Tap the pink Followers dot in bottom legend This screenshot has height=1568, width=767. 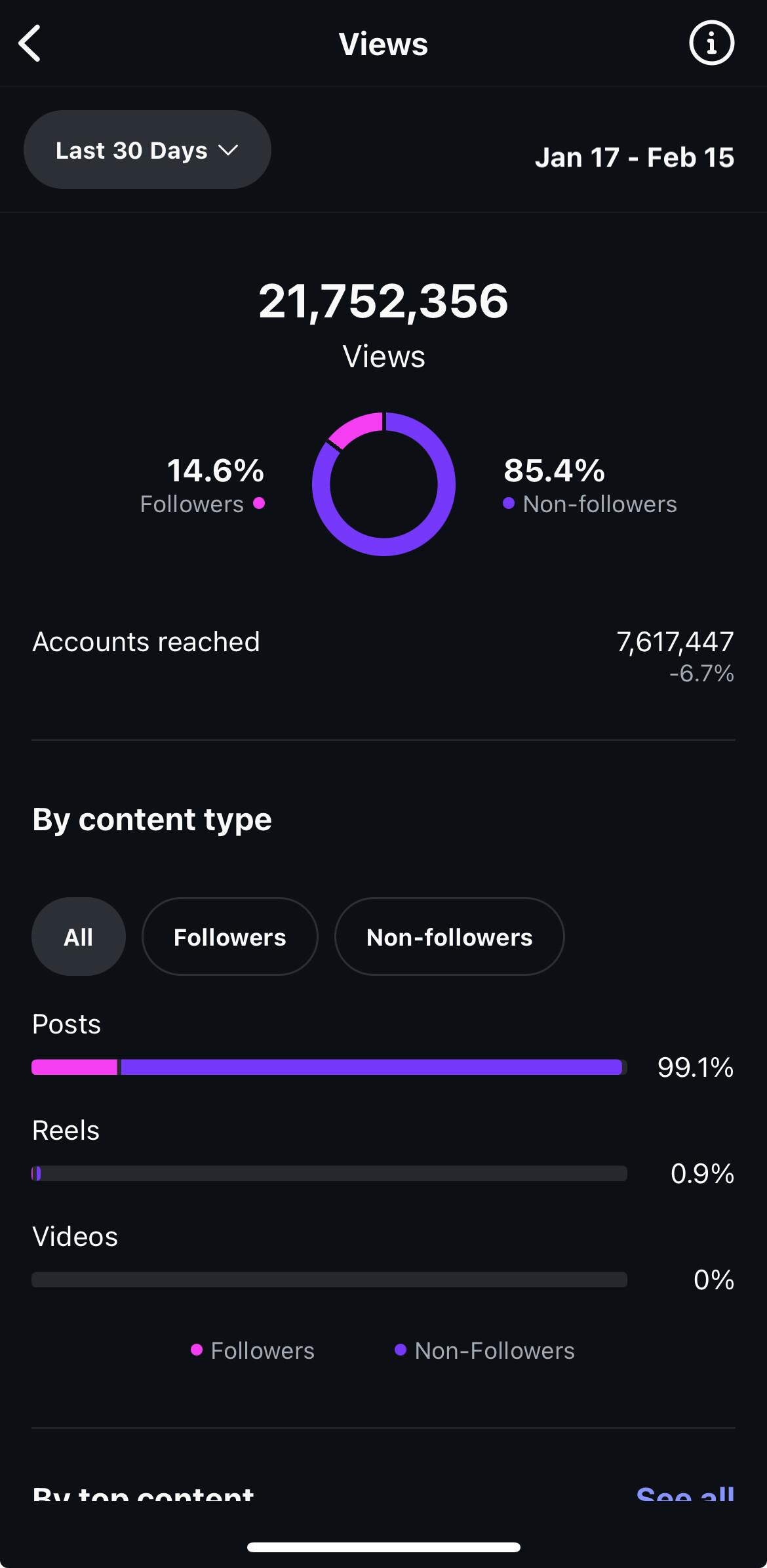tap(197, 1350)
